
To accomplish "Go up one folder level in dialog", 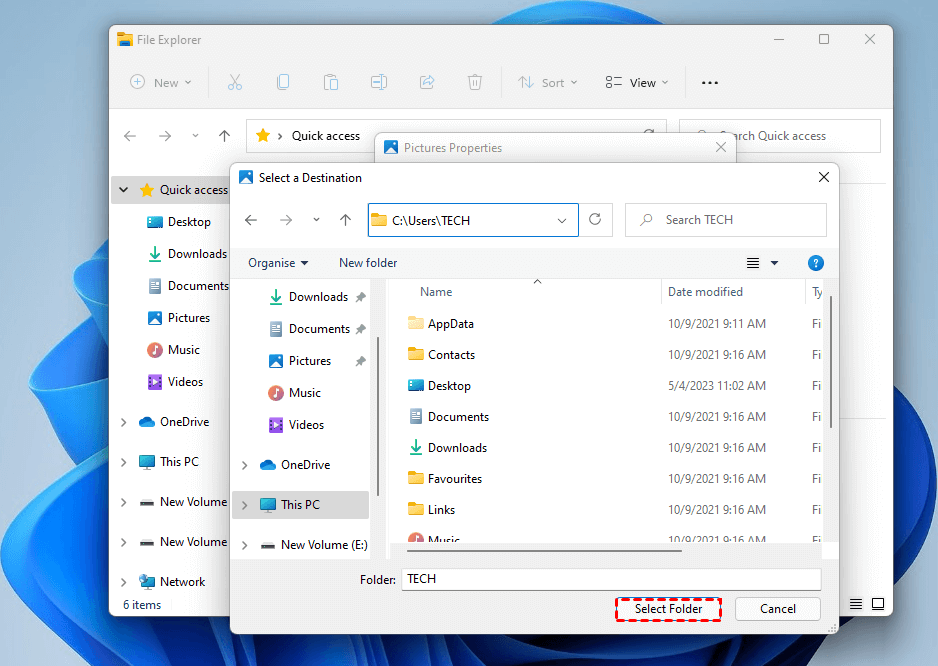I will 345,220.
